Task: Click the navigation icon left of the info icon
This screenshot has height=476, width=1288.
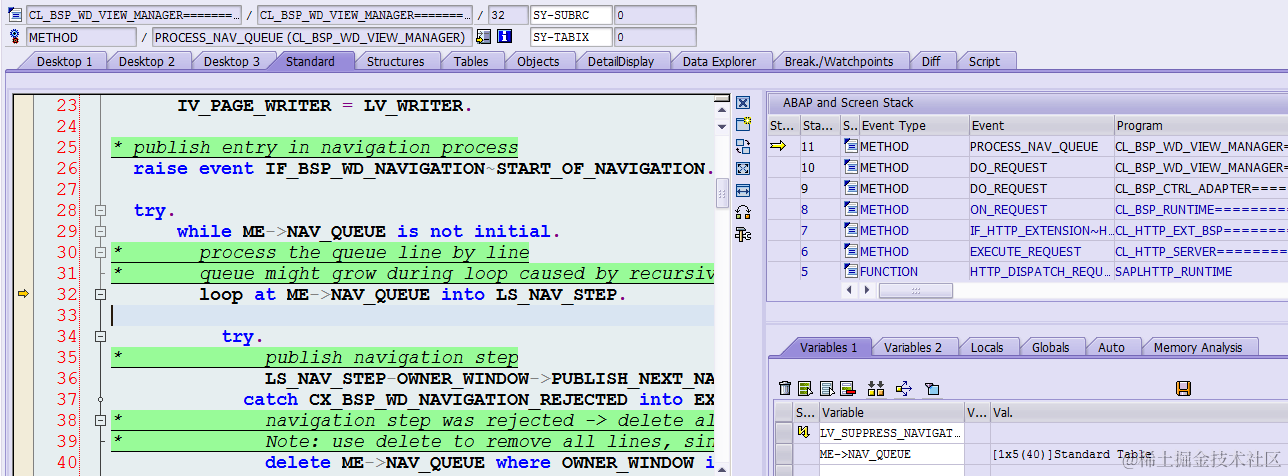Action: tap(484, 37)
